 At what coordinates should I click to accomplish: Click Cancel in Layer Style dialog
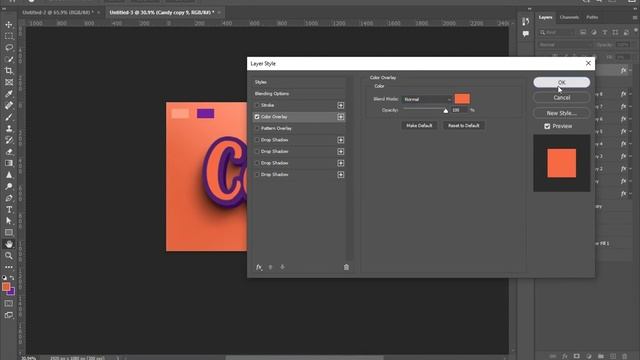click(x=562, y=98)
